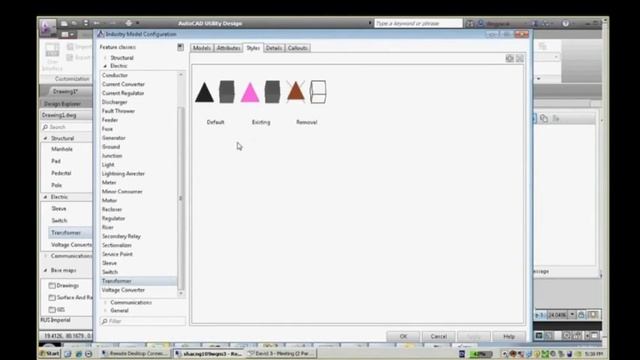The image size is (640, 360).
Task: Expand Communications section in Design Explorer
Action: [45, 256]
